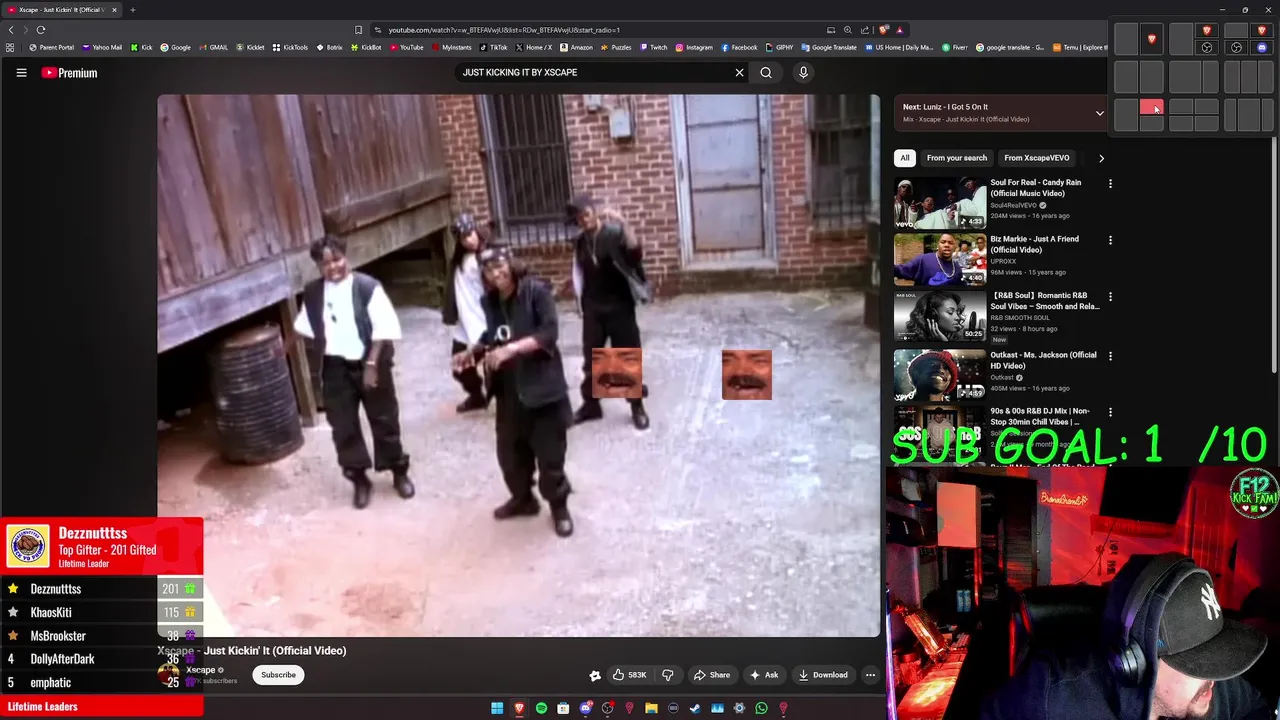Dislike the Xscape video

click(668, 675)
